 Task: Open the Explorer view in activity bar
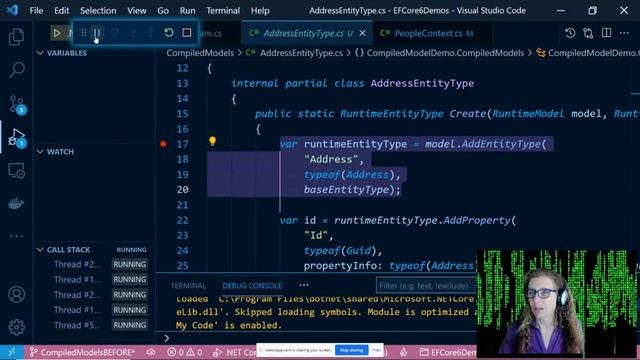click(x=16, y=37)
